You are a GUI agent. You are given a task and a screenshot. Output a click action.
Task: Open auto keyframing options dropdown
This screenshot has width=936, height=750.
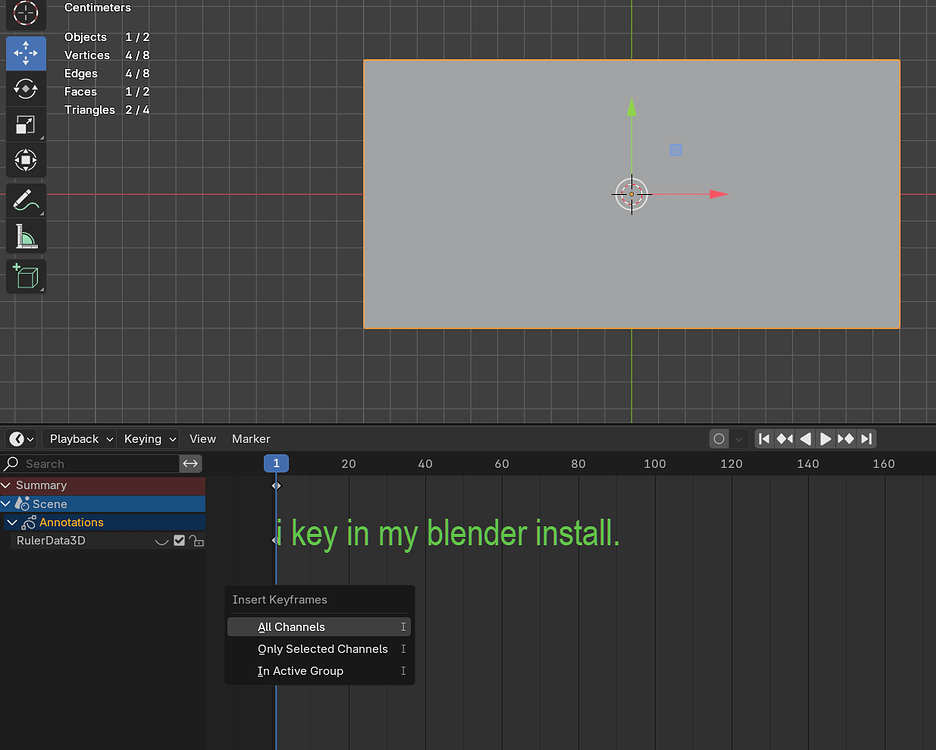coord(738,439)
